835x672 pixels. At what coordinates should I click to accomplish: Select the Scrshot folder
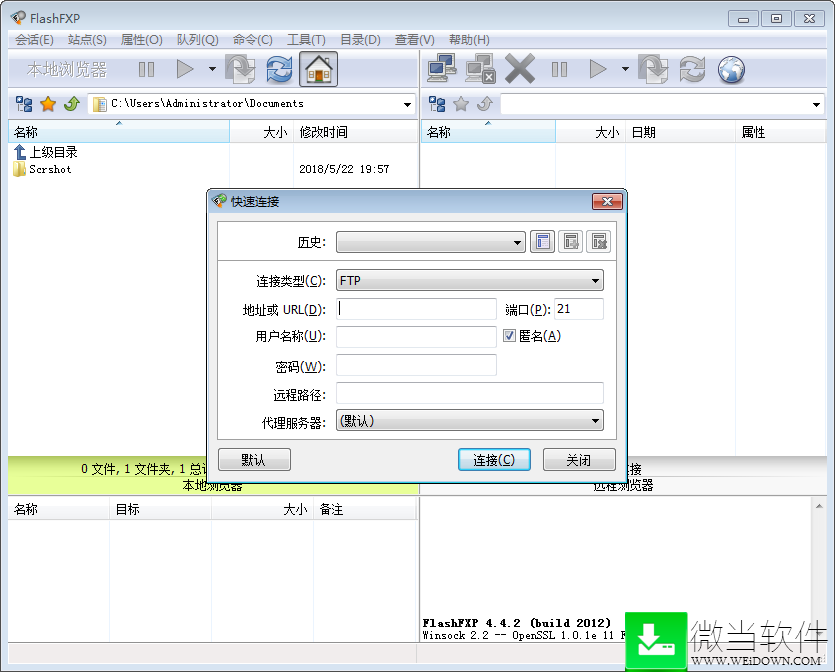pos(43,169)
